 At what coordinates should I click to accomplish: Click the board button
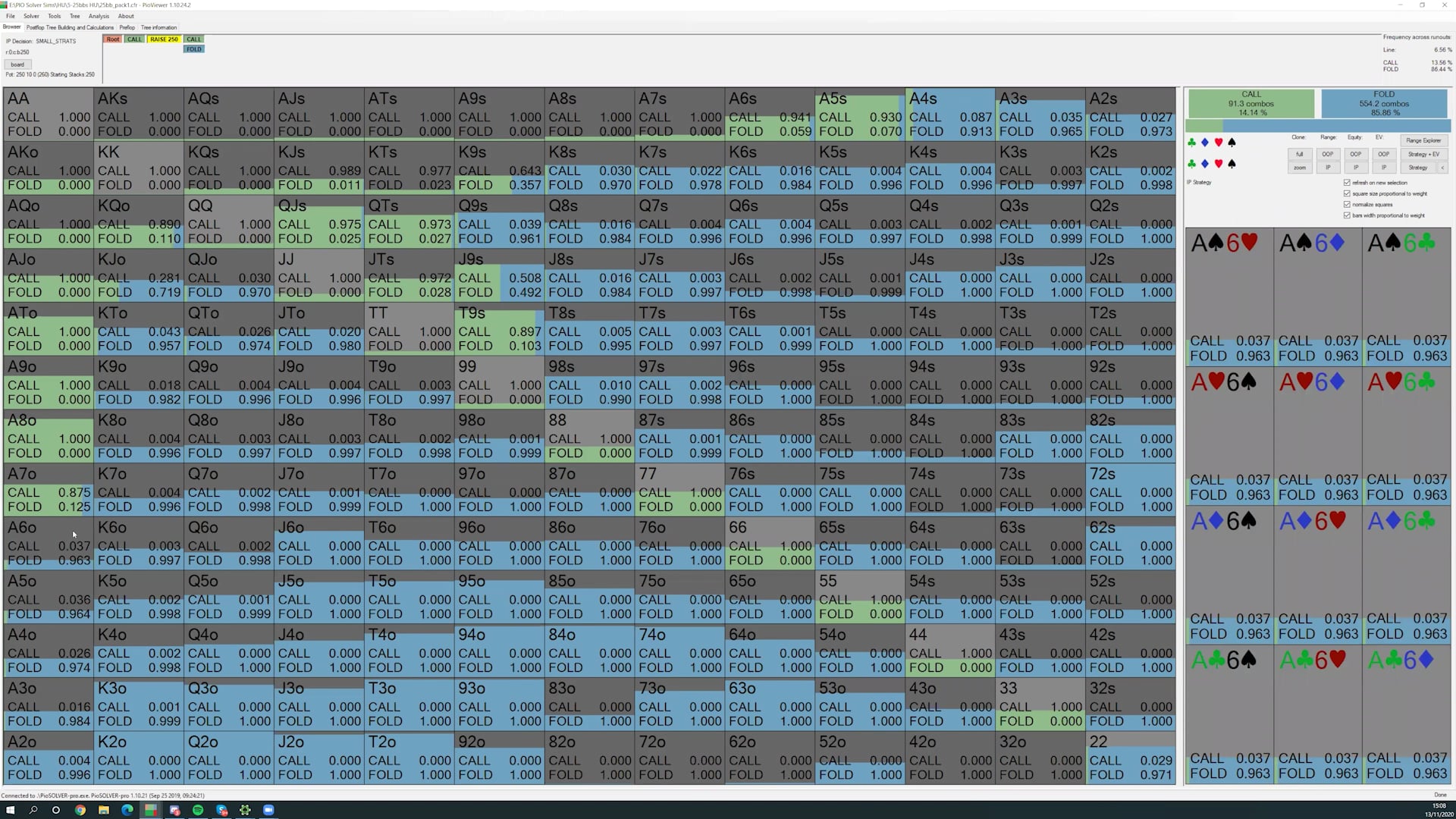point(17,64)
